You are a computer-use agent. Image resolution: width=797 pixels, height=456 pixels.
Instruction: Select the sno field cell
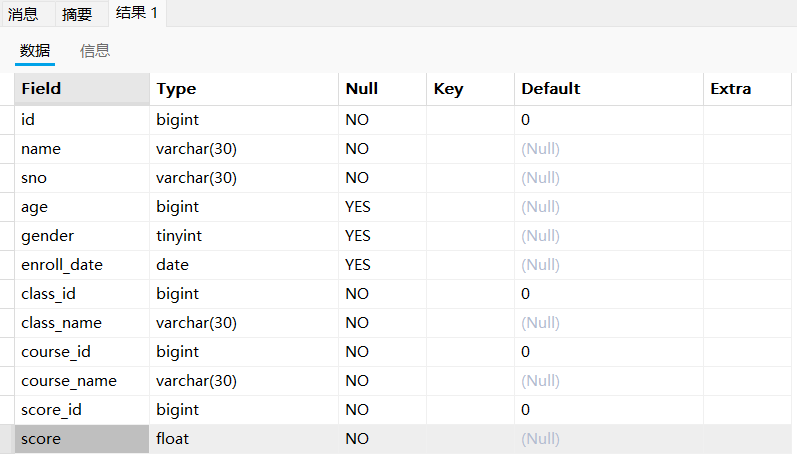(x=82, y=178)
